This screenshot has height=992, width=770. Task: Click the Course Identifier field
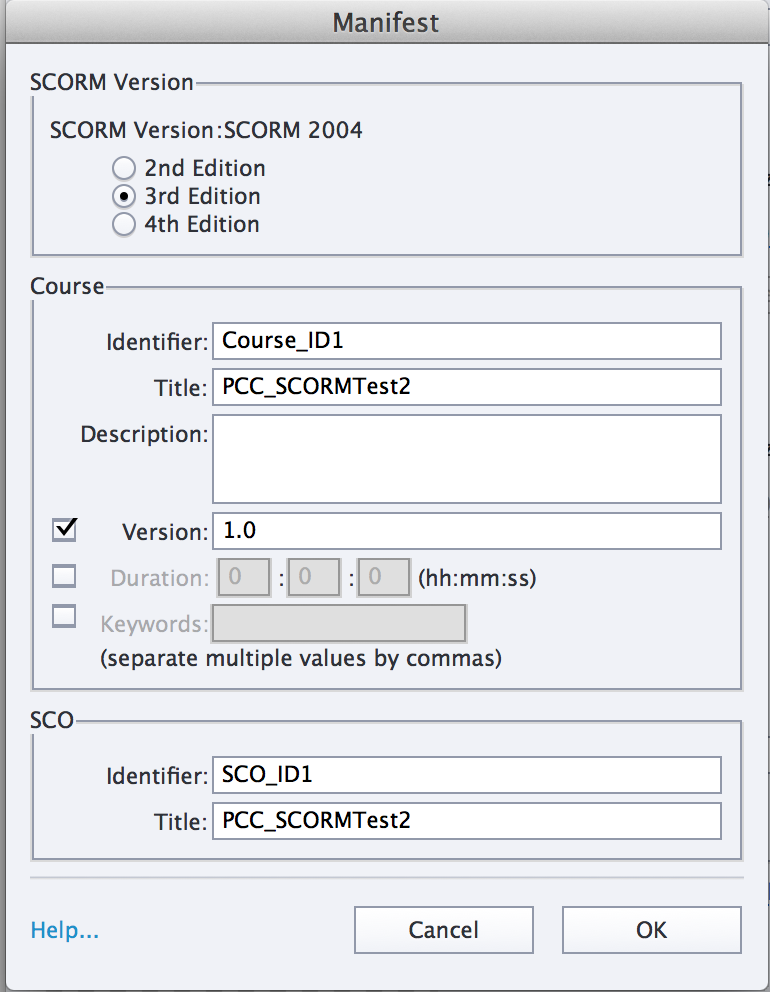pos(466,340)
